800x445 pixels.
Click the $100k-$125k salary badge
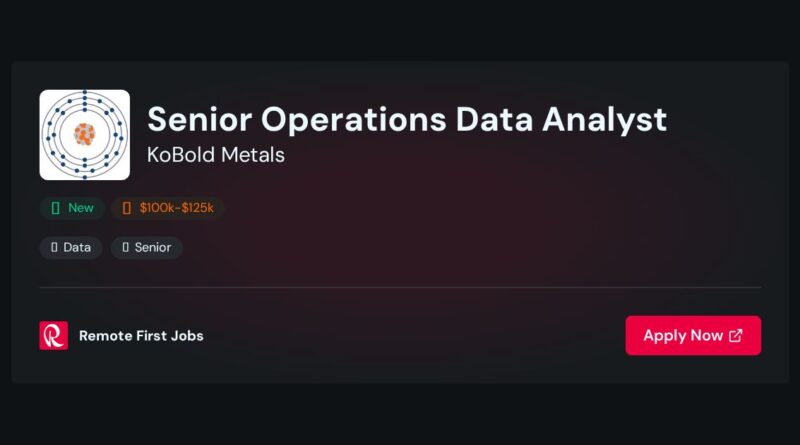(167, 208)
